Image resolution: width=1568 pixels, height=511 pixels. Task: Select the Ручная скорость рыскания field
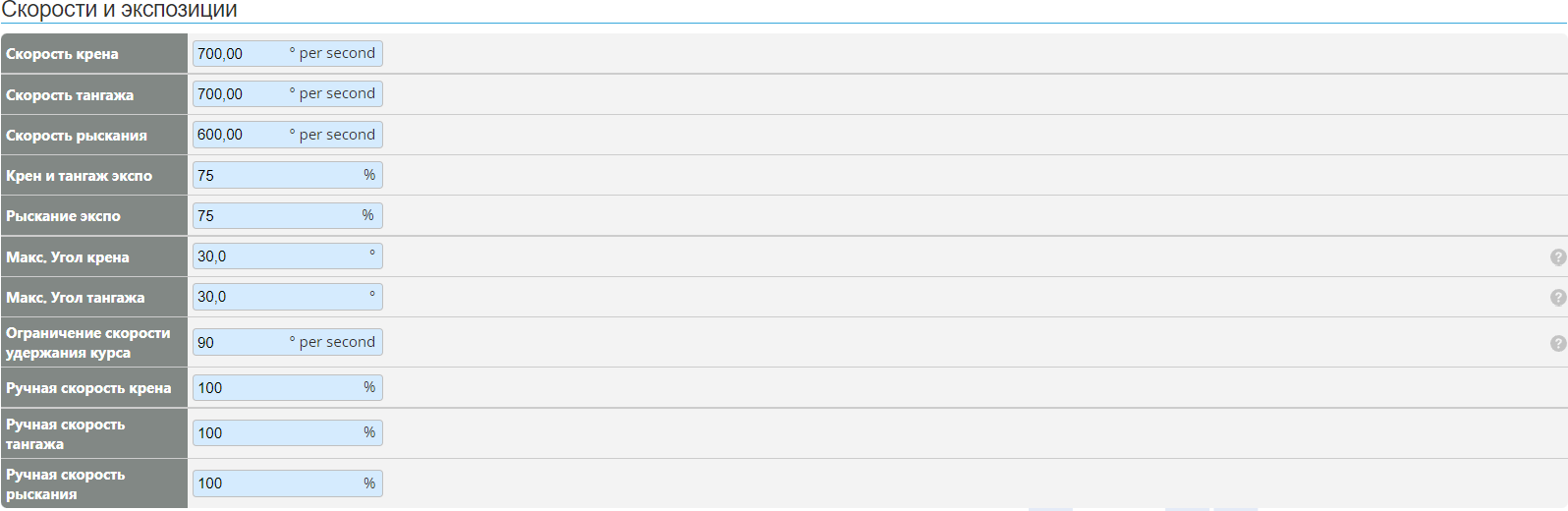click(275, 483)
